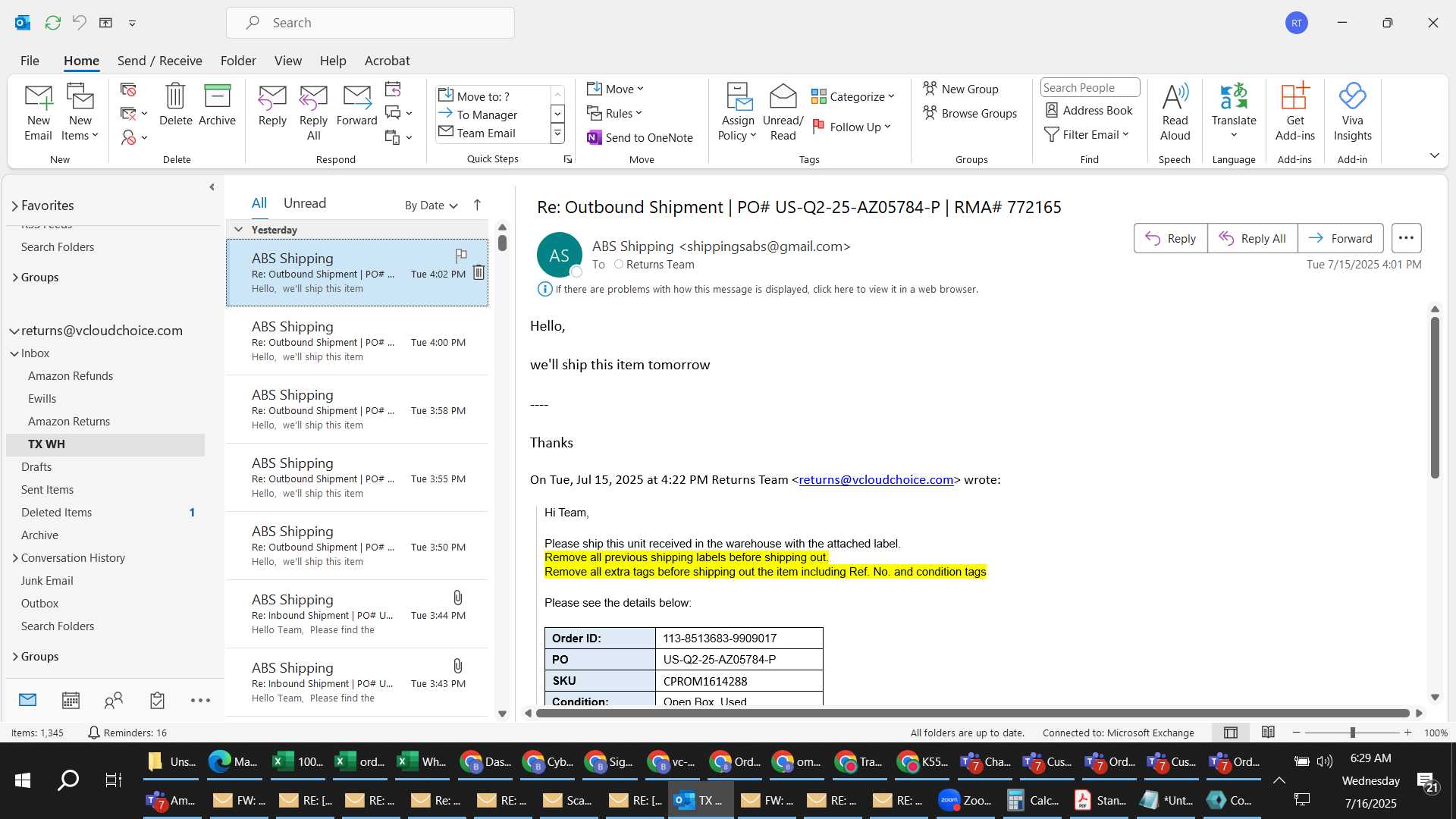Click Reply All in reading pane

point(1252,238)
